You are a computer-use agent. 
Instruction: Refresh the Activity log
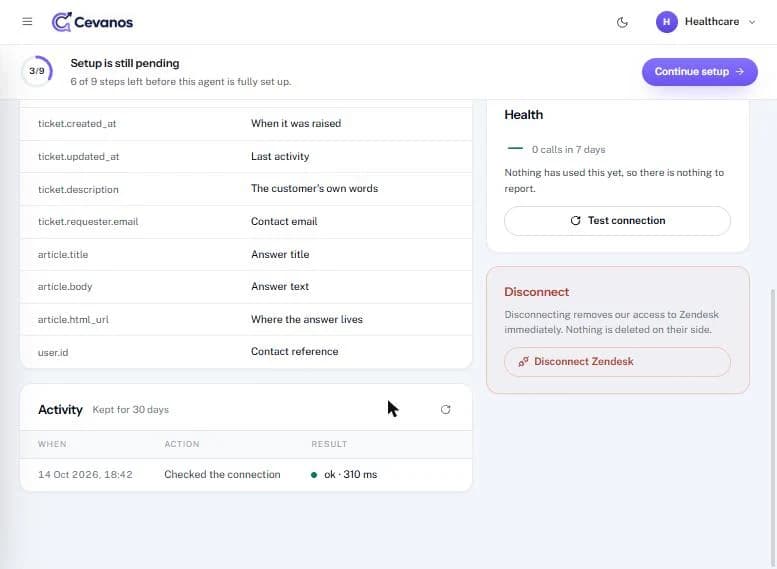(x=445, y=409)
